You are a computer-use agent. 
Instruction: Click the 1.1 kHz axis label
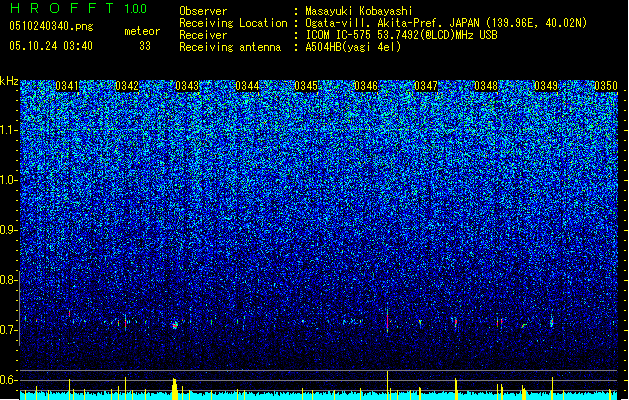pyautogui.click(x=9, y=130)
